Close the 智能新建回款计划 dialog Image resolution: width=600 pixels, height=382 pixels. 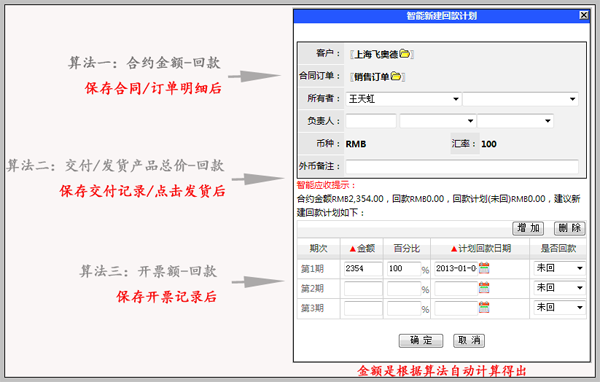click(x=584, y=15)
